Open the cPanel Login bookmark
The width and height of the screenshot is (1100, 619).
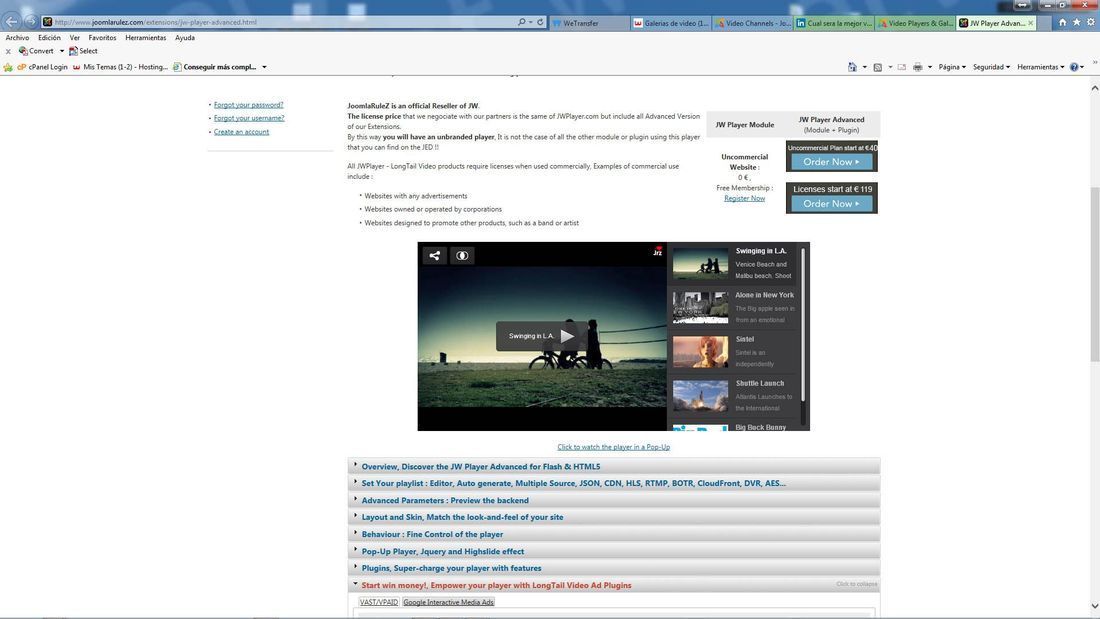click(x=42, y=67)
